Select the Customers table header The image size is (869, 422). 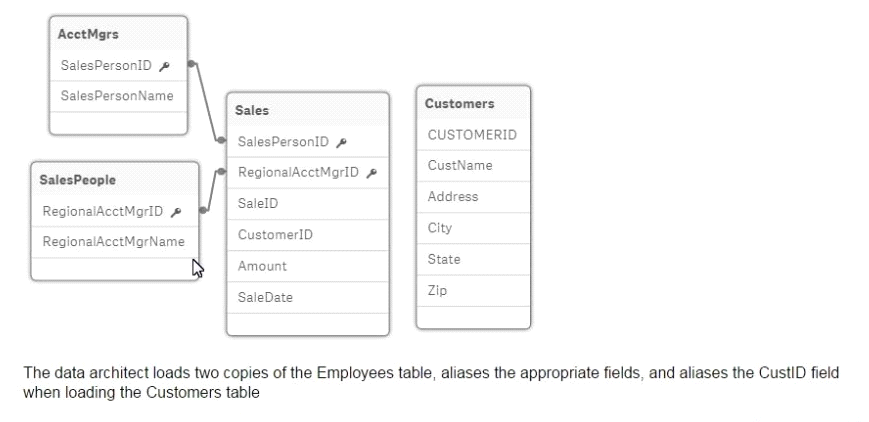(473, 104)
